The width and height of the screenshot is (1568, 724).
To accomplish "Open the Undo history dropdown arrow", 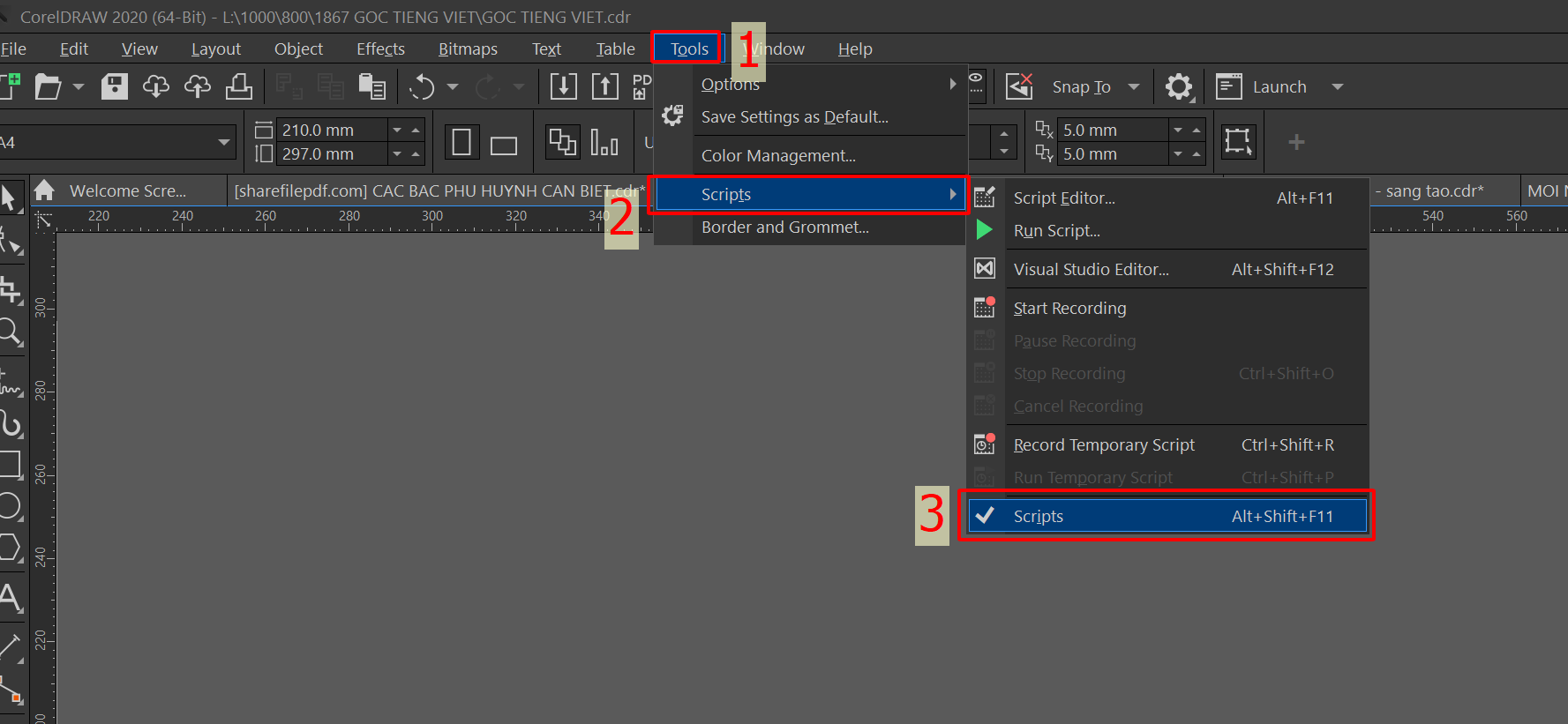I will tap(453, 86).
